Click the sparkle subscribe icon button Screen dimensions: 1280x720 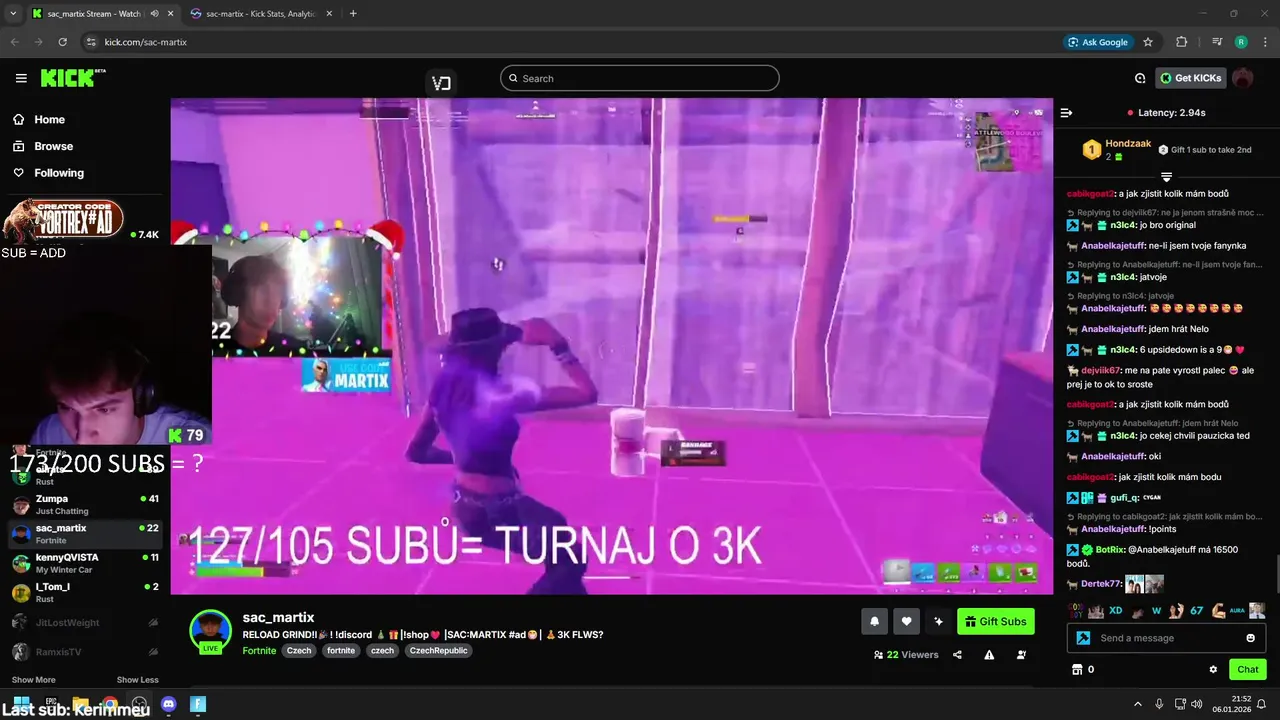[x=938, y=621]
